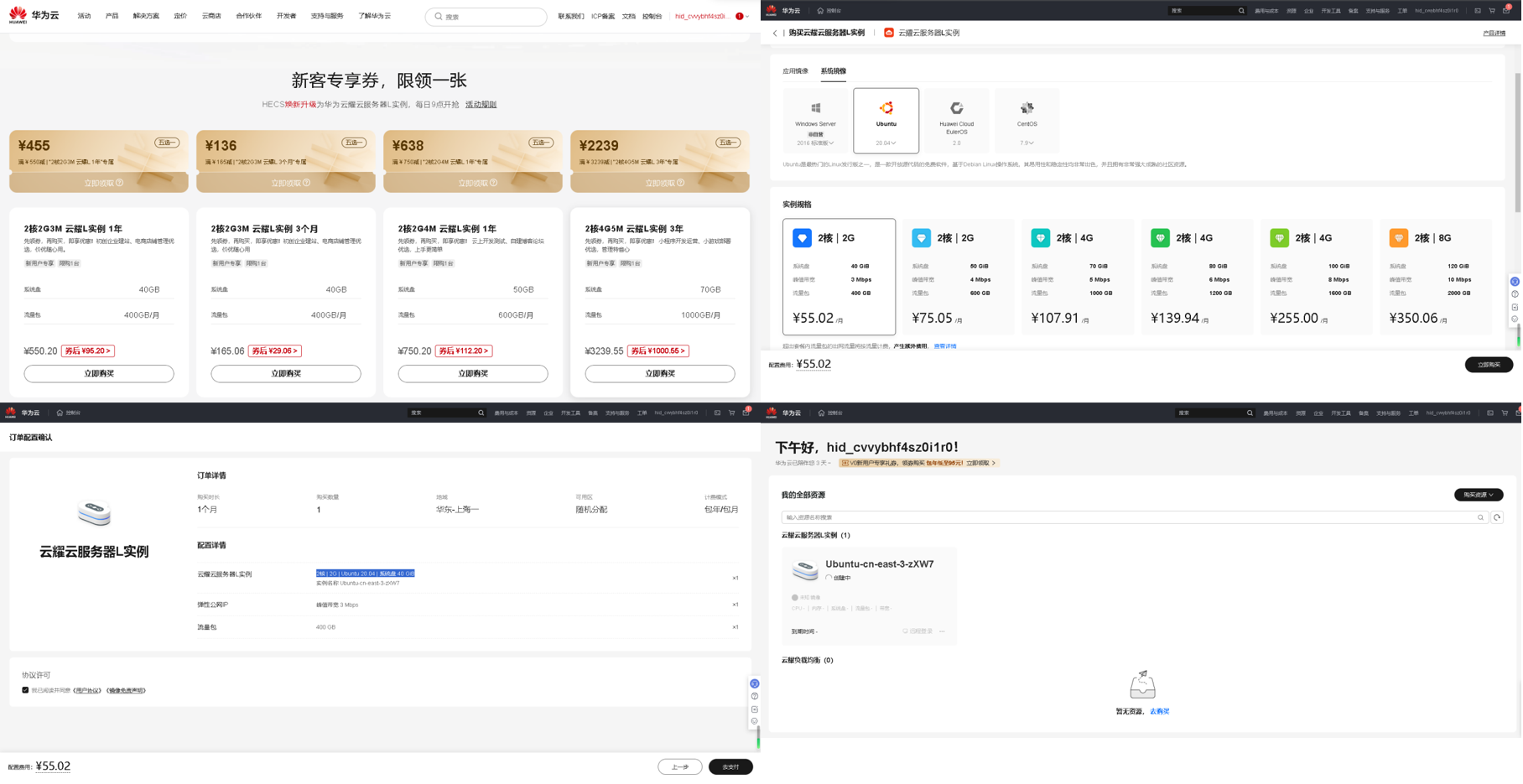Click the cloud server L instance product image
Image resolution: width=1523 pixels, height=784 pixels.
coord(94,512)
